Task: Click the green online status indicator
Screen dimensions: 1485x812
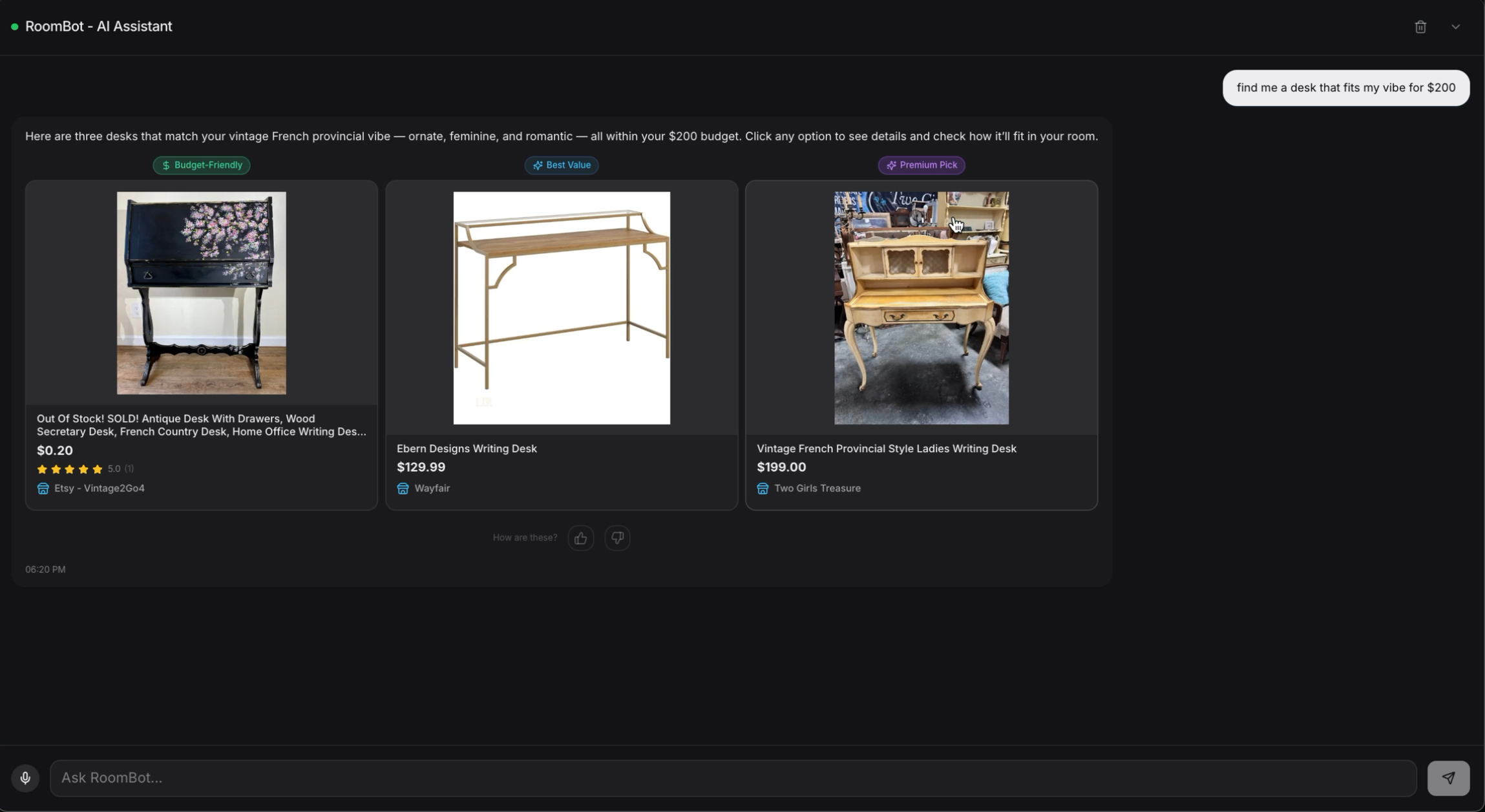Action: [14, 26]
